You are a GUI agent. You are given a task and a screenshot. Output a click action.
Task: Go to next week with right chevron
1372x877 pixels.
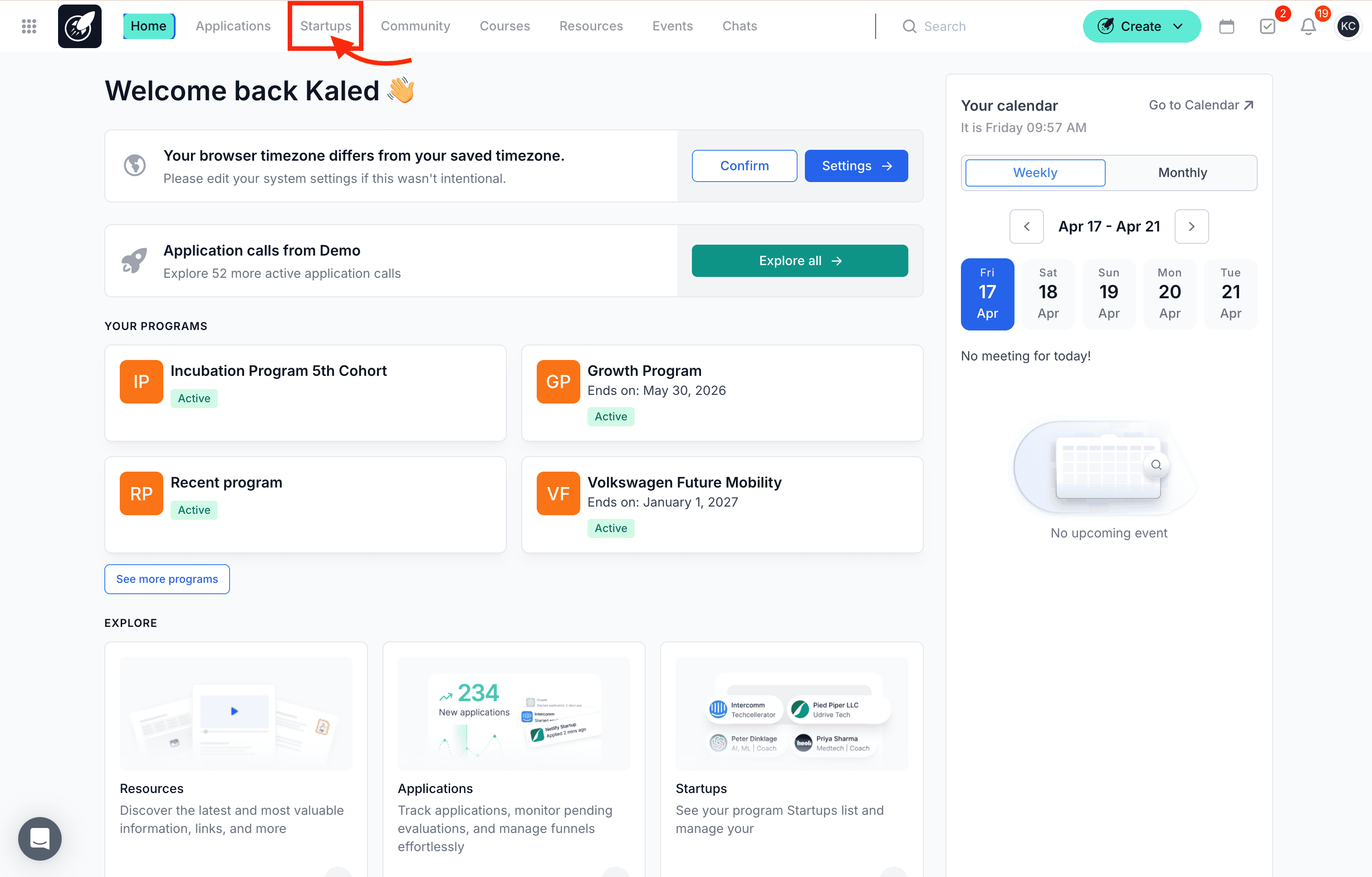[1191, 227]
